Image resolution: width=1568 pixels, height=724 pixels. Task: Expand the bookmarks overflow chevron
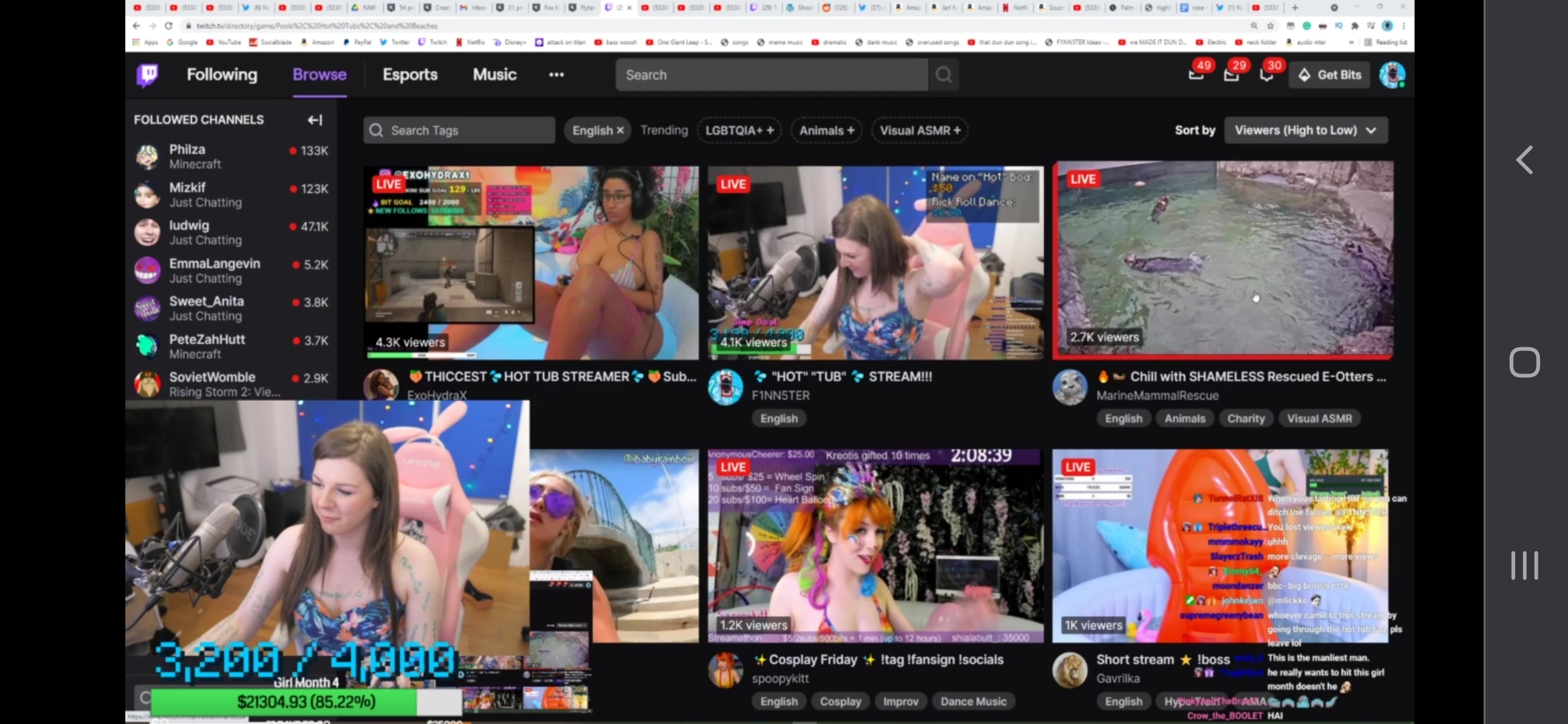point(1351,42)
